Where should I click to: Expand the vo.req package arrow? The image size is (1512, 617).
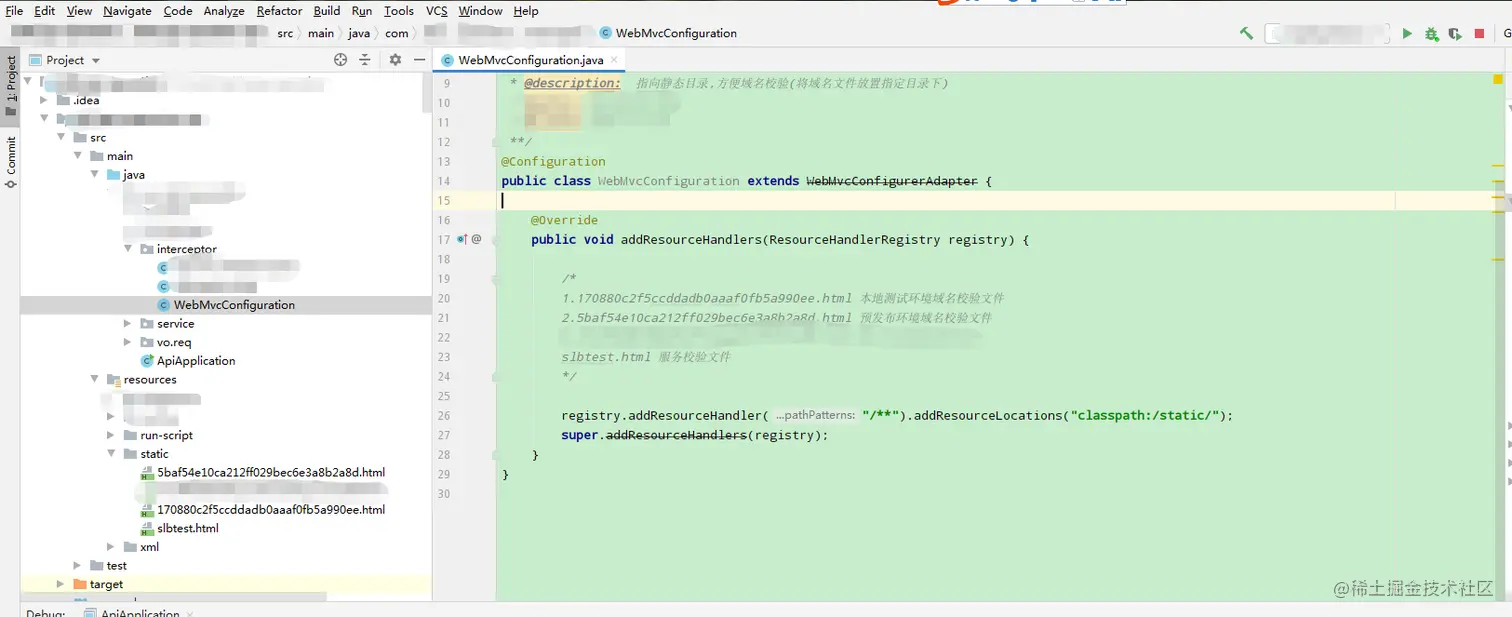click(x=128, y=342)
